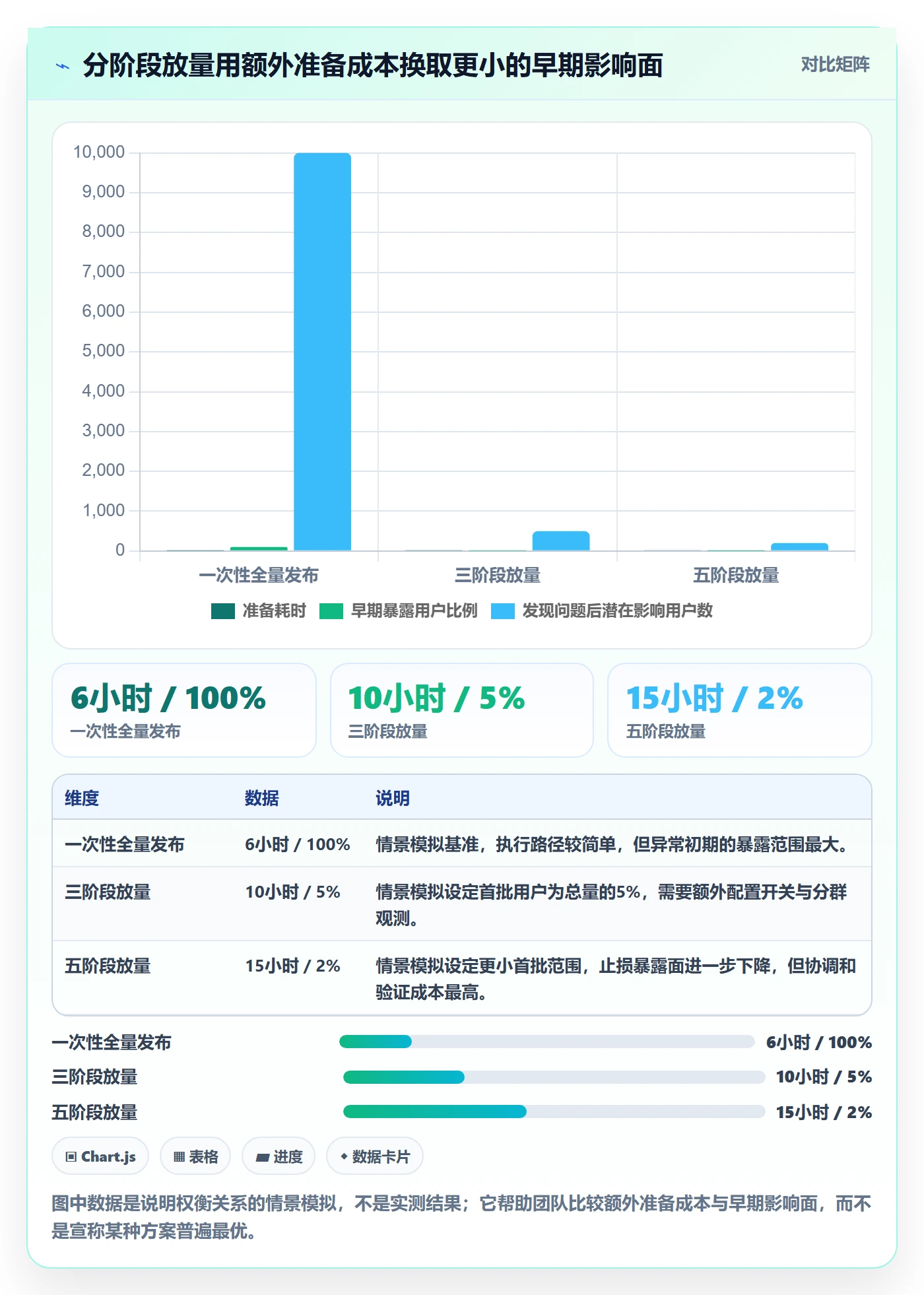Screen dimensions: 924x1295
Task: Click the progress bar for 一次性全量发布
Action: pyautogui.click(x=547, y=1042)
